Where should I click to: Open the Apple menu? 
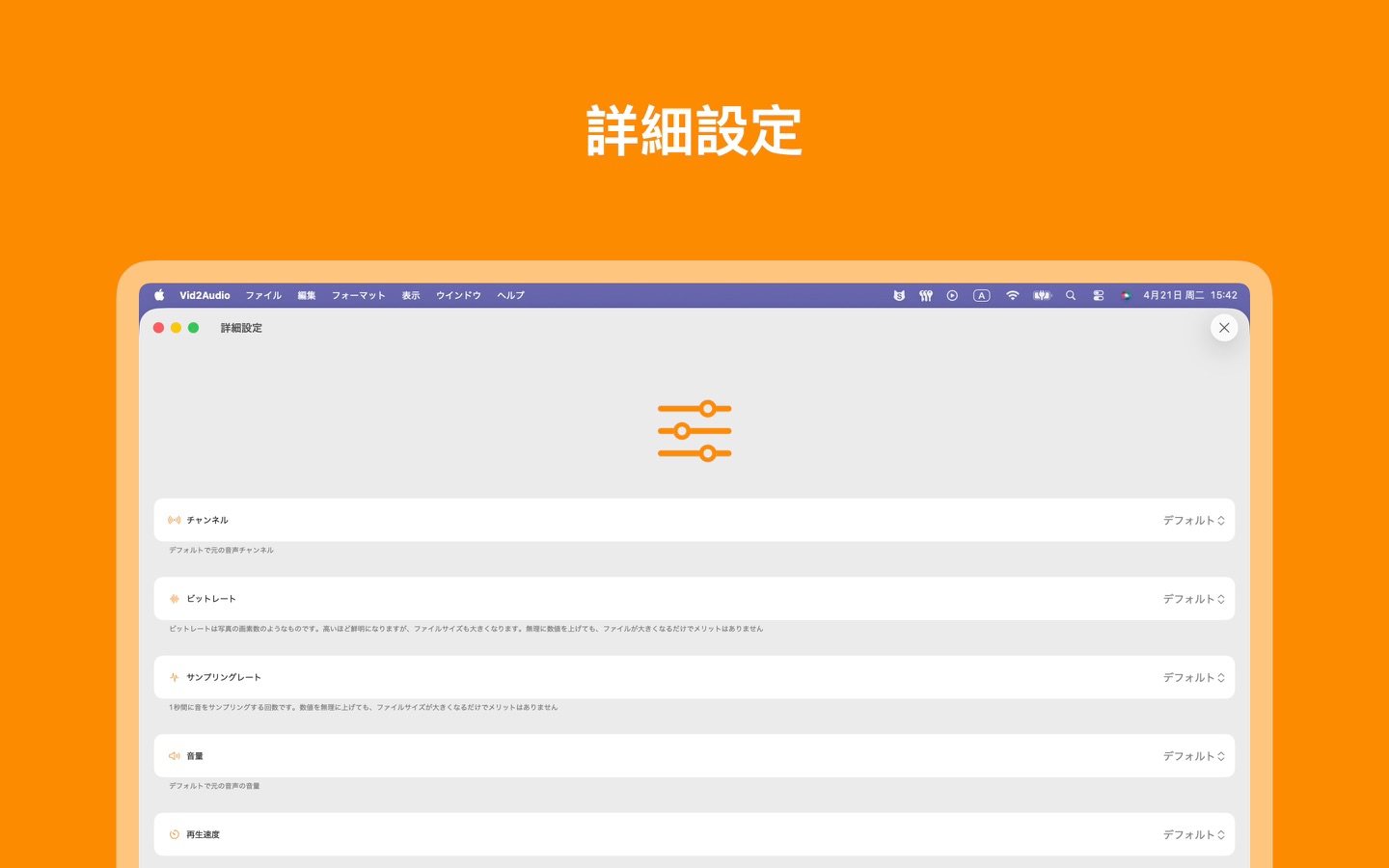click(159, 295)
